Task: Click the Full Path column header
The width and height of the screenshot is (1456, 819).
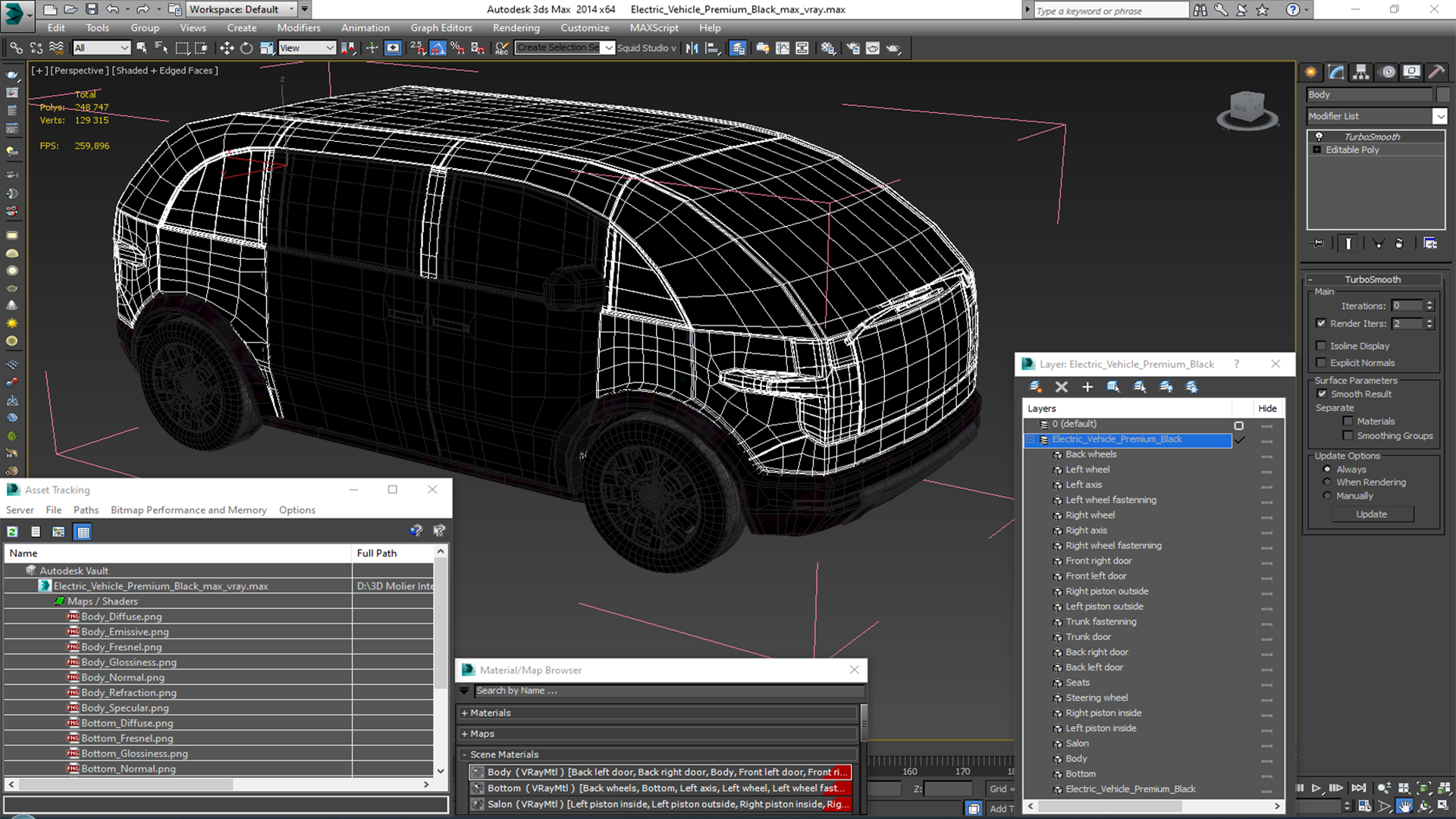Action: click(x=393, y=554)
